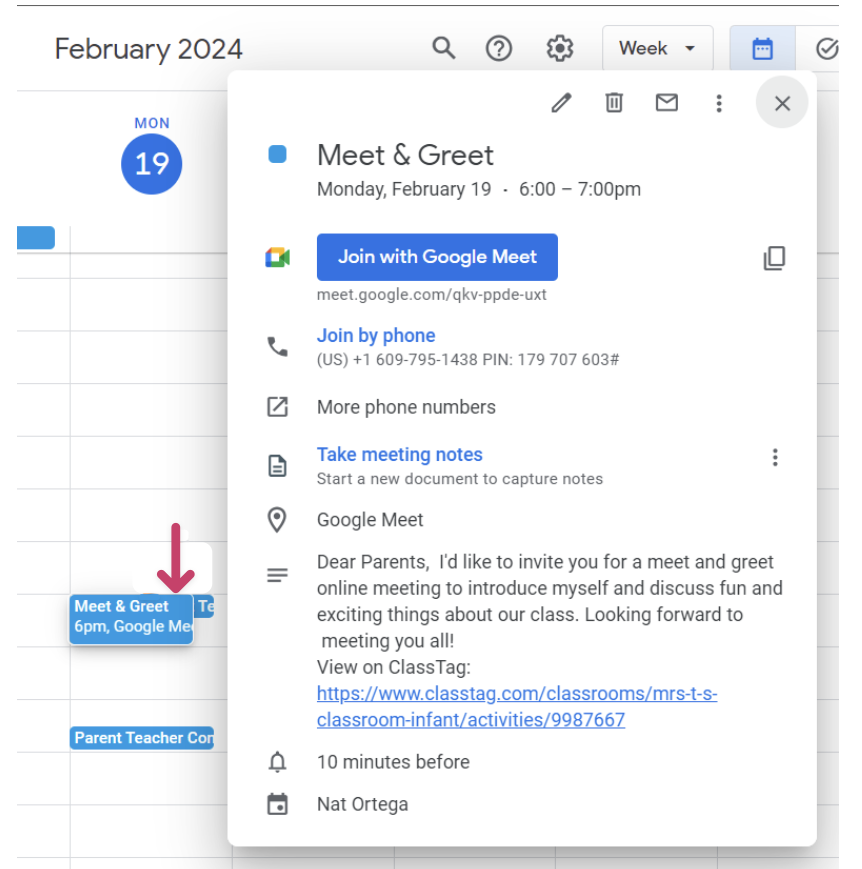Open Meet & Greet event in calendar grid
The height and width of the screenshot is (869, 862).
point(131,619)
